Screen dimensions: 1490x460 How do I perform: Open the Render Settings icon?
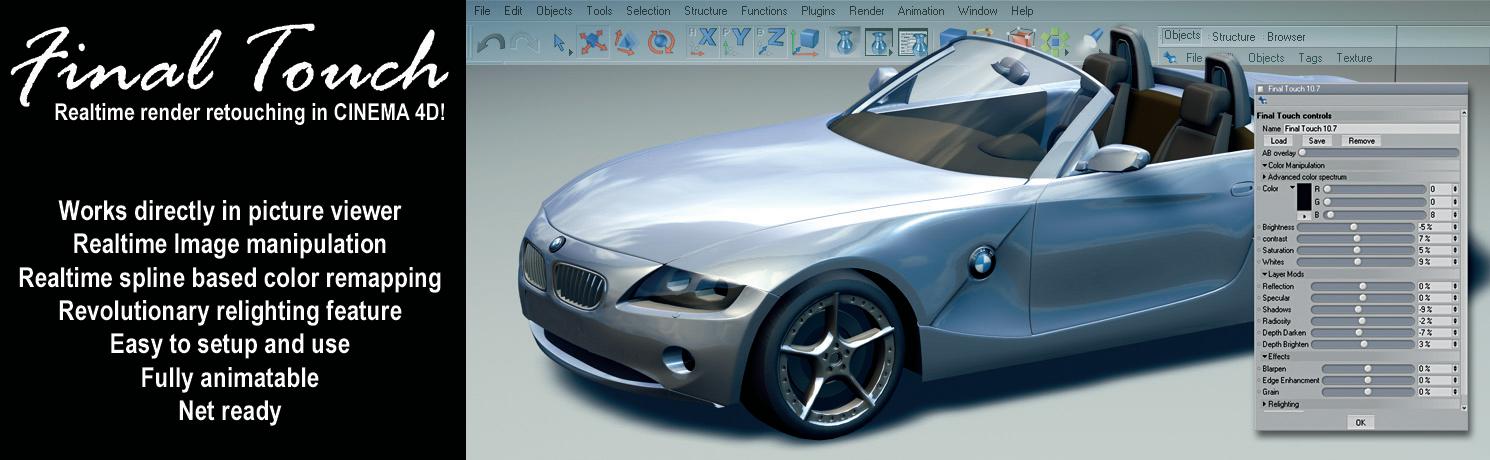point(913,43)
